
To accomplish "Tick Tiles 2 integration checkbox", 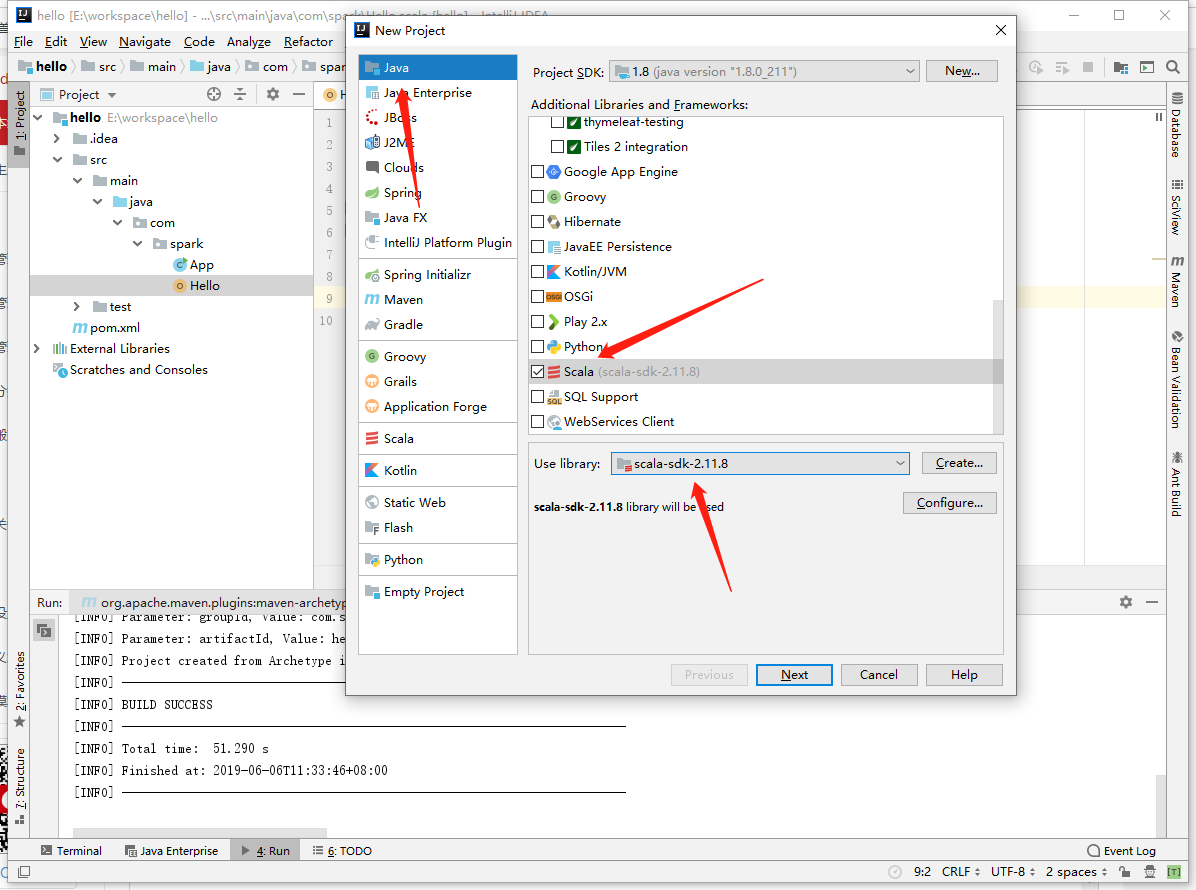I will click(558, 146).
